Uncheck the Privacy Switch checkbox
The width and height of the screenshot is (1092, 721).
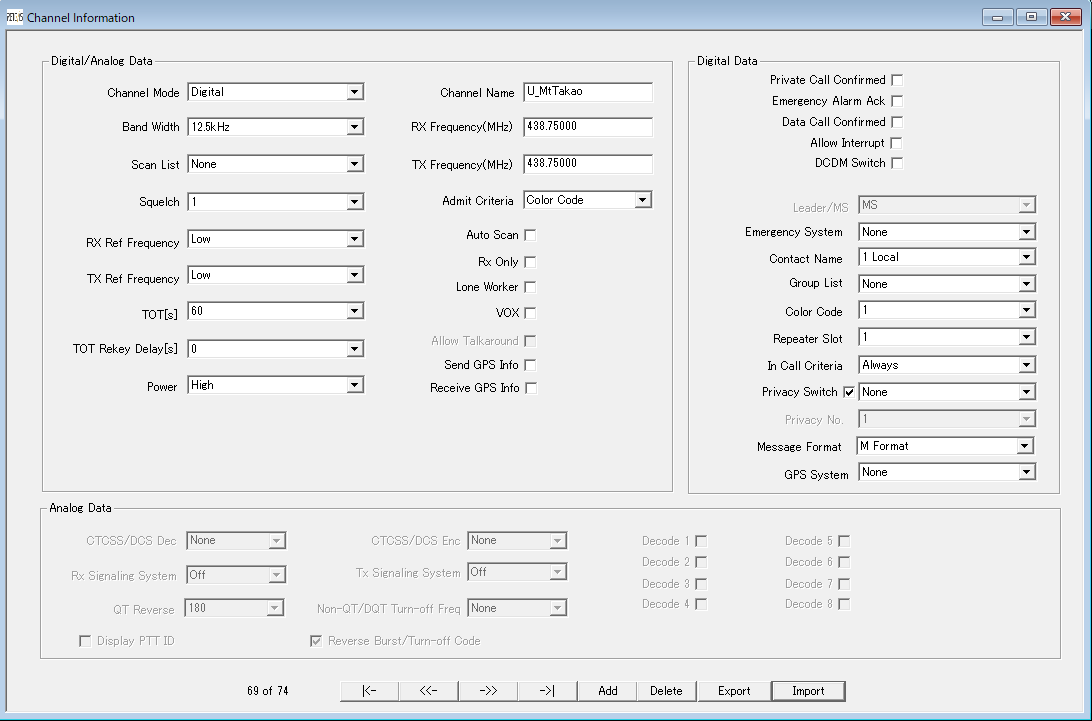[x=849, y=392]
